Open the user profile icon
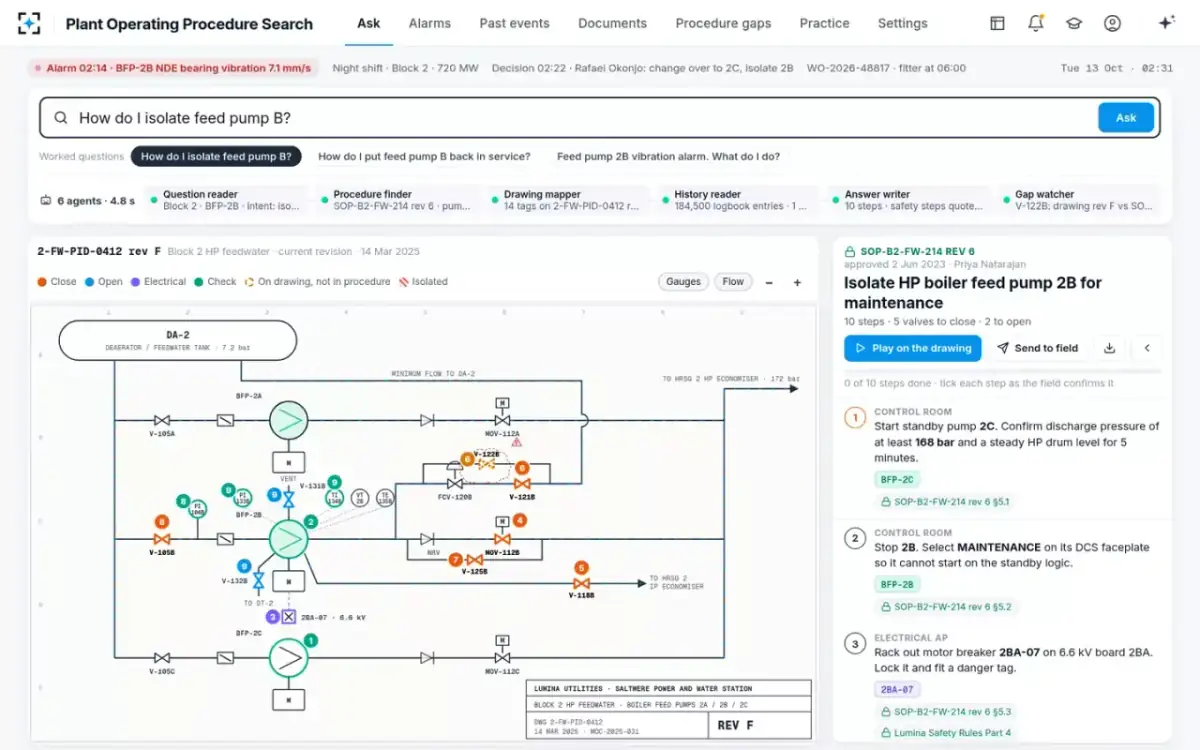The height and width of the screenshot is (750, 1200). click(x=1112, y=23)
